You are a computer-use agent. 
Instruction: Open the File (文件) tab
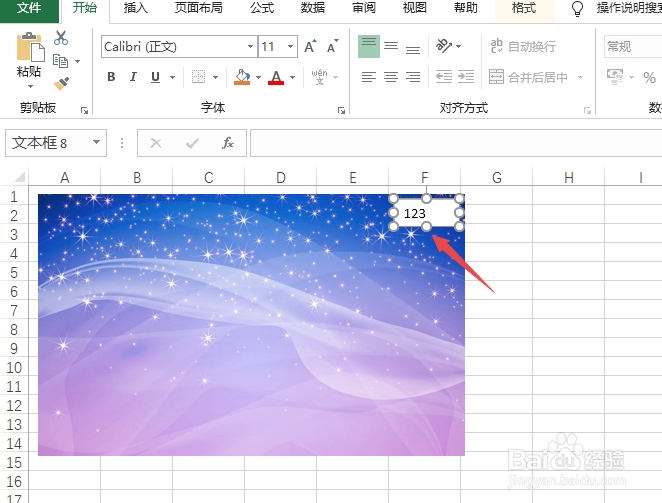(29, 8)
